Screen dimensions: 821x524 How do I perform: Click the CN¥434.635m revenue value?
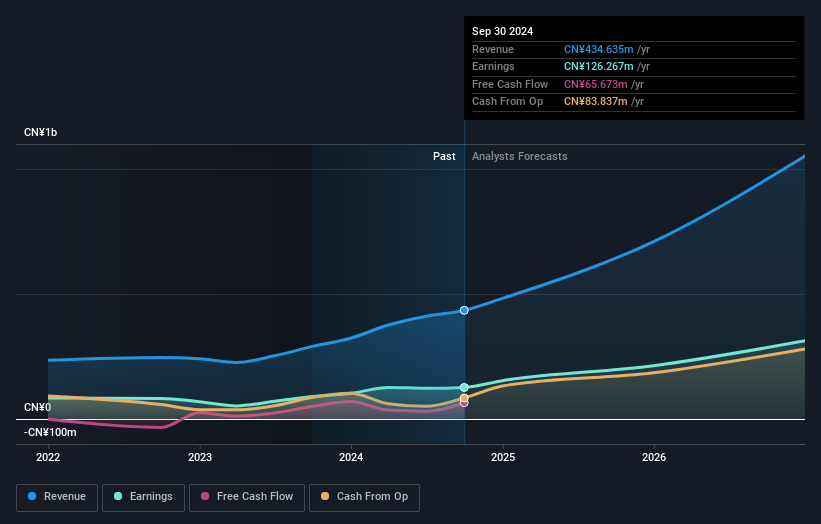pos(598,49)
